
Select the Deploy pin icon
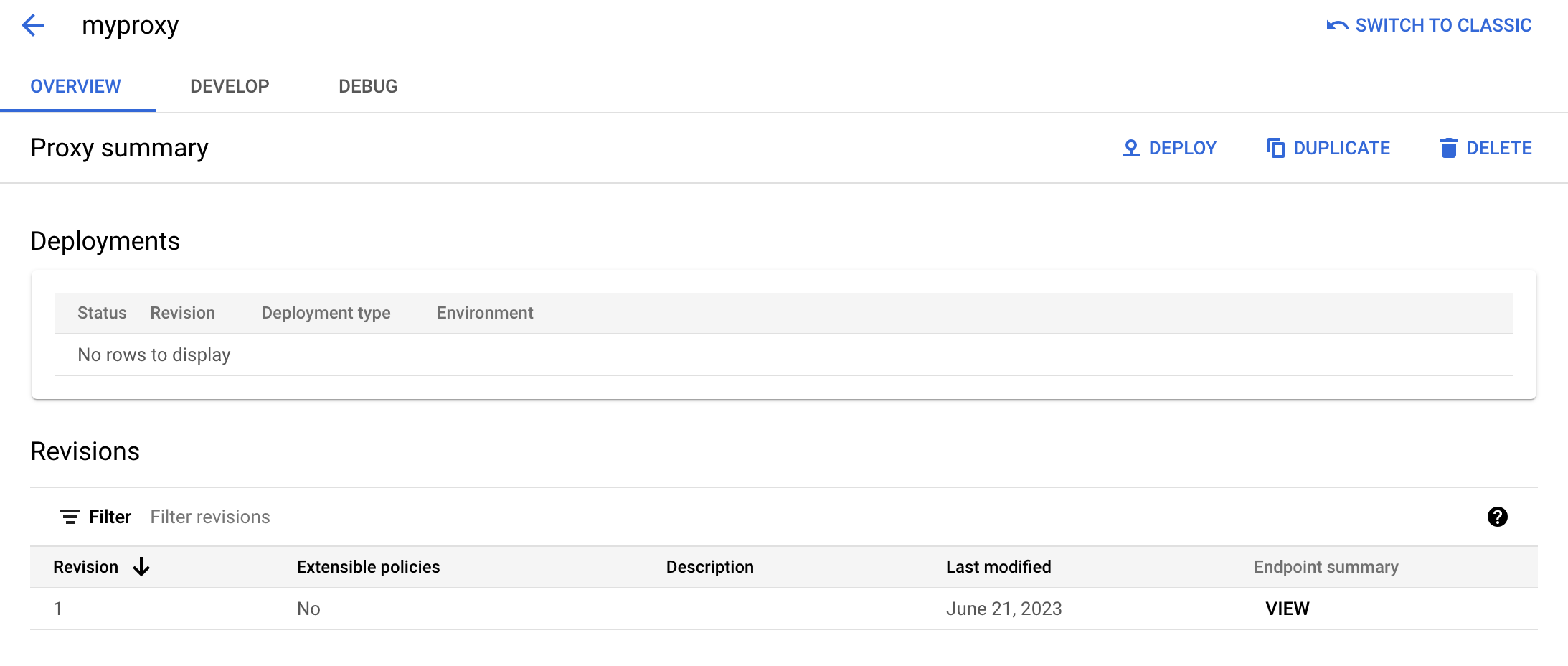coord(1131,147)
